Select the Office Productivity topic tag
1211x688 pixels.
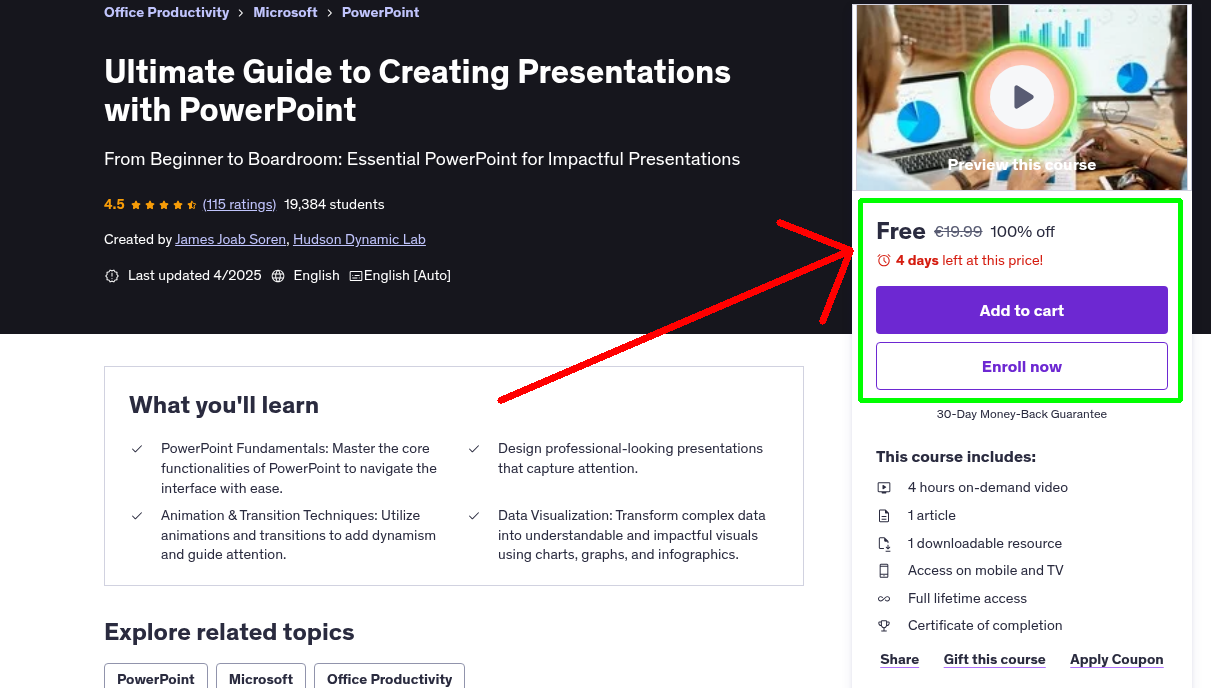coord(389,678)
